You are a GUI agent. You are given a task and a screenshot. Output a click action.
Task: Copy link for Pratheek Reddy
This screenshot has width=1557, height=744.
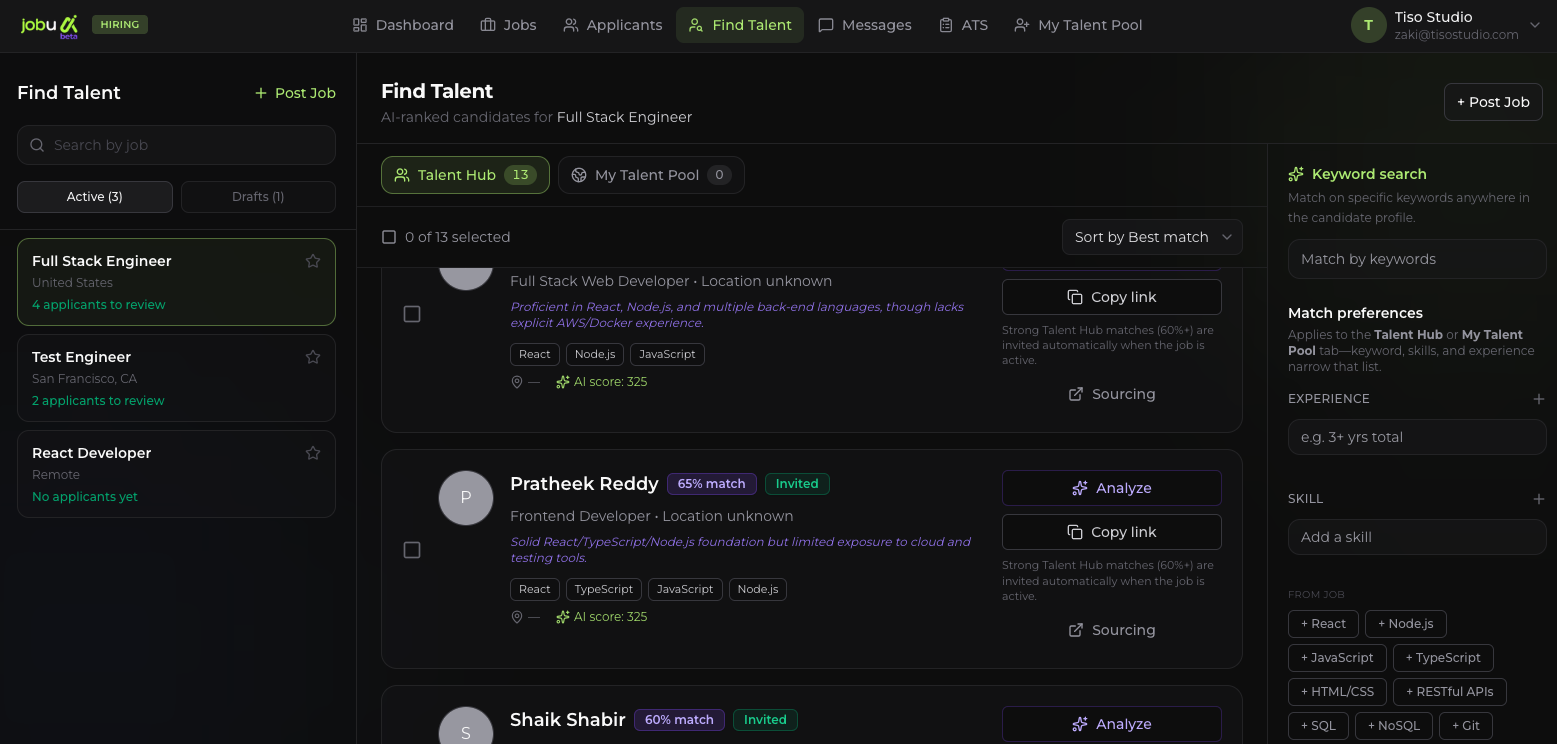1111,532
